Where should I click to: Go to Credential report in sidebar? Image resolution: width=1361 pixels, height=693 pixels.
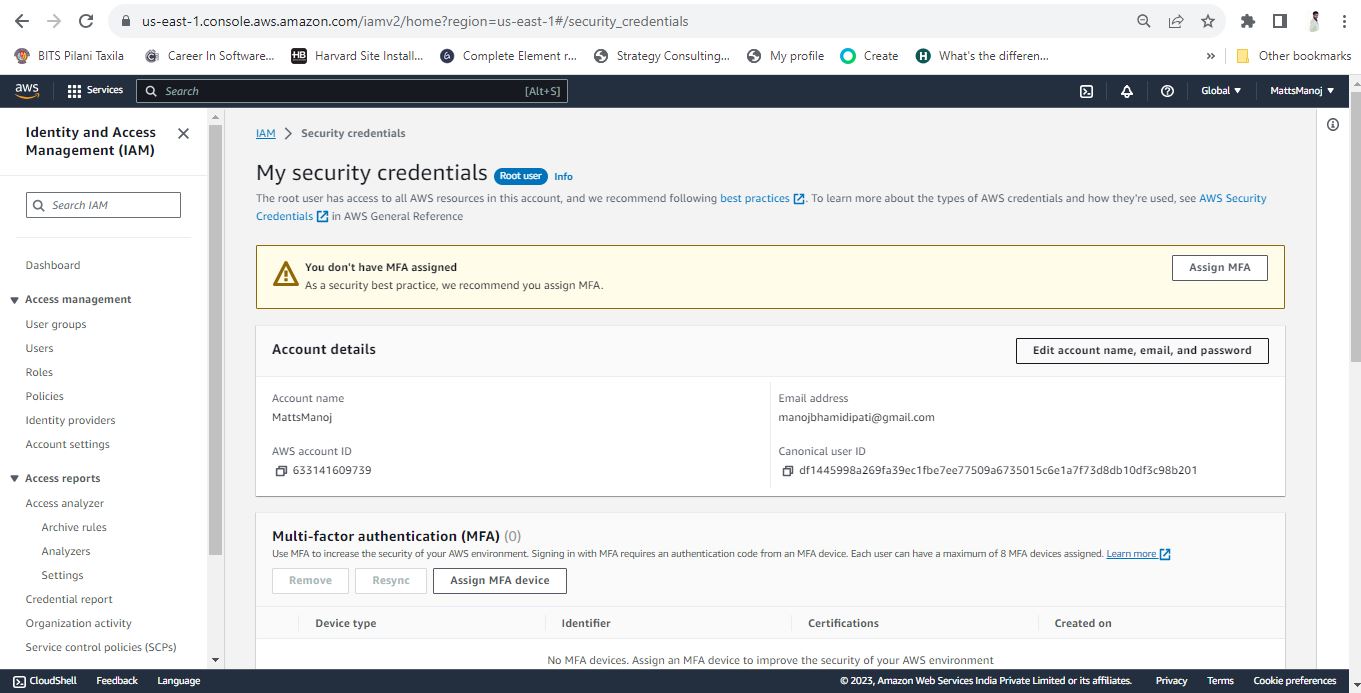point(69,599)
